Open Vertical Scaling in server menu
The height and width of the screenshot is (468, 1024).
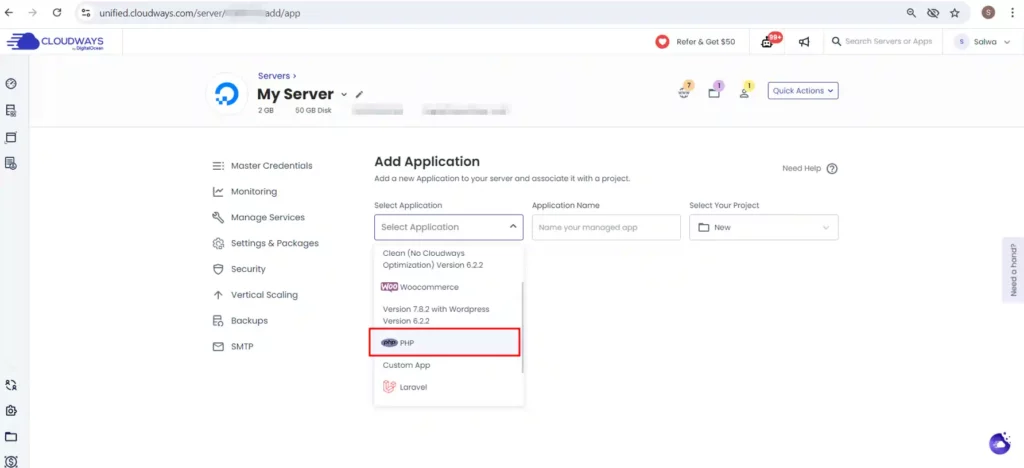[255, 295]
